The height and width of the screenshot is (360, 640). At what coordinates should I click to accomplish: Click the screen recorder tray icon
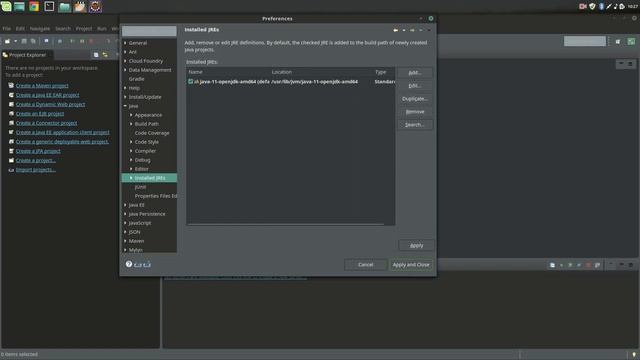pyautogui.click(x=582, y=6)
